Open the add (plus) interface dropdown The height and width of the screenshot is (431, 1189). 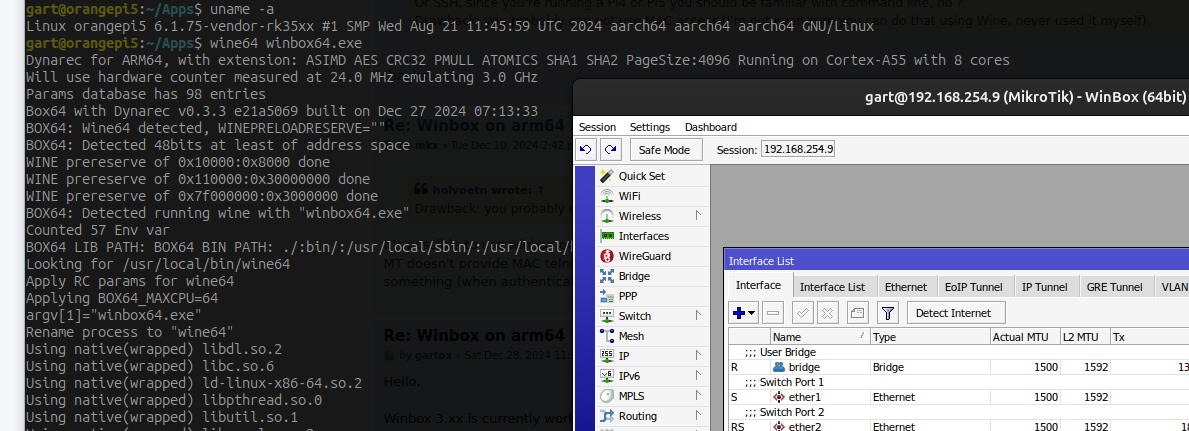coord(744,313)
